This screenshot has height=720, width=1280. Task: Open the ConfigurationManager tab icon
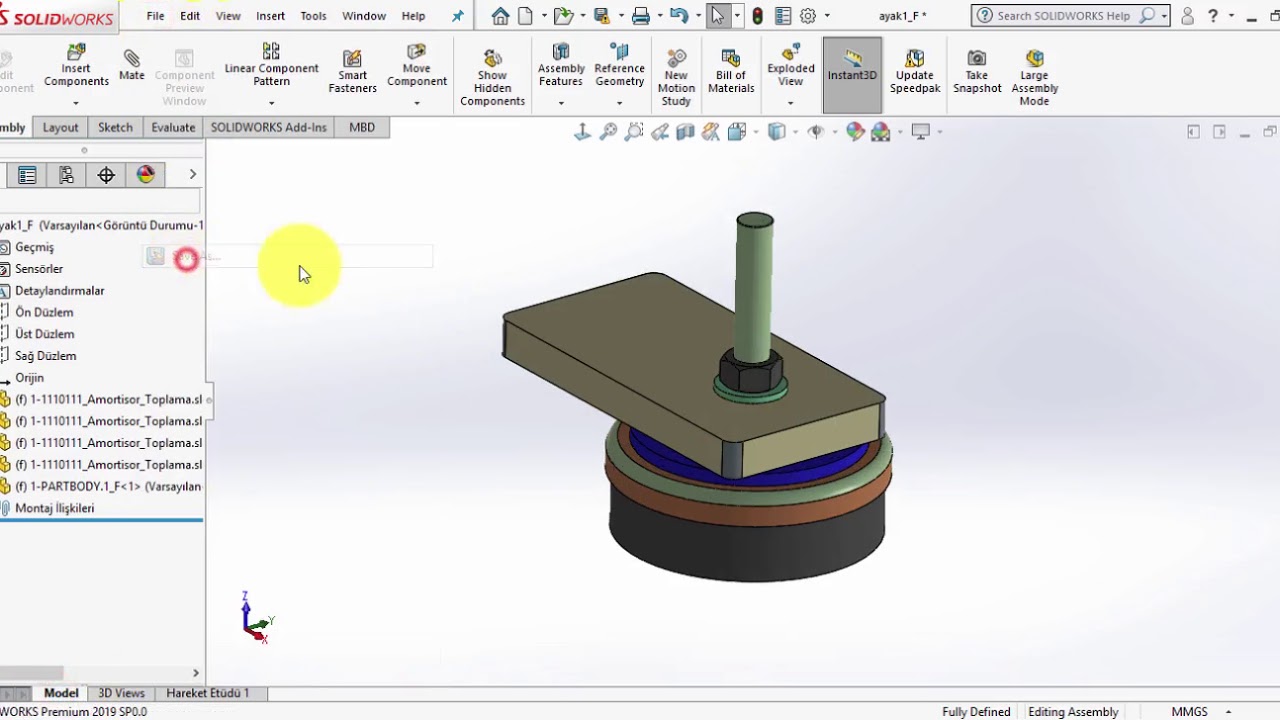coord(66,175)
